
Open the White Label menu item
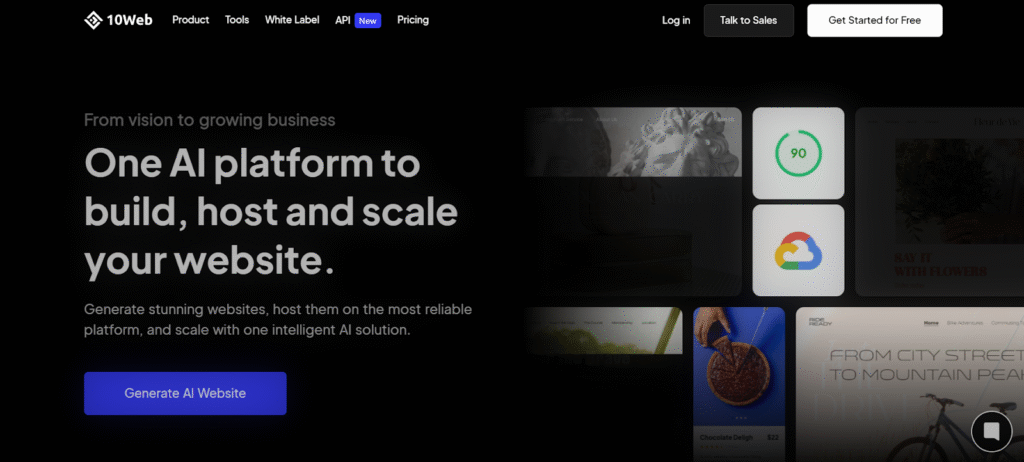tap(292, 20)
